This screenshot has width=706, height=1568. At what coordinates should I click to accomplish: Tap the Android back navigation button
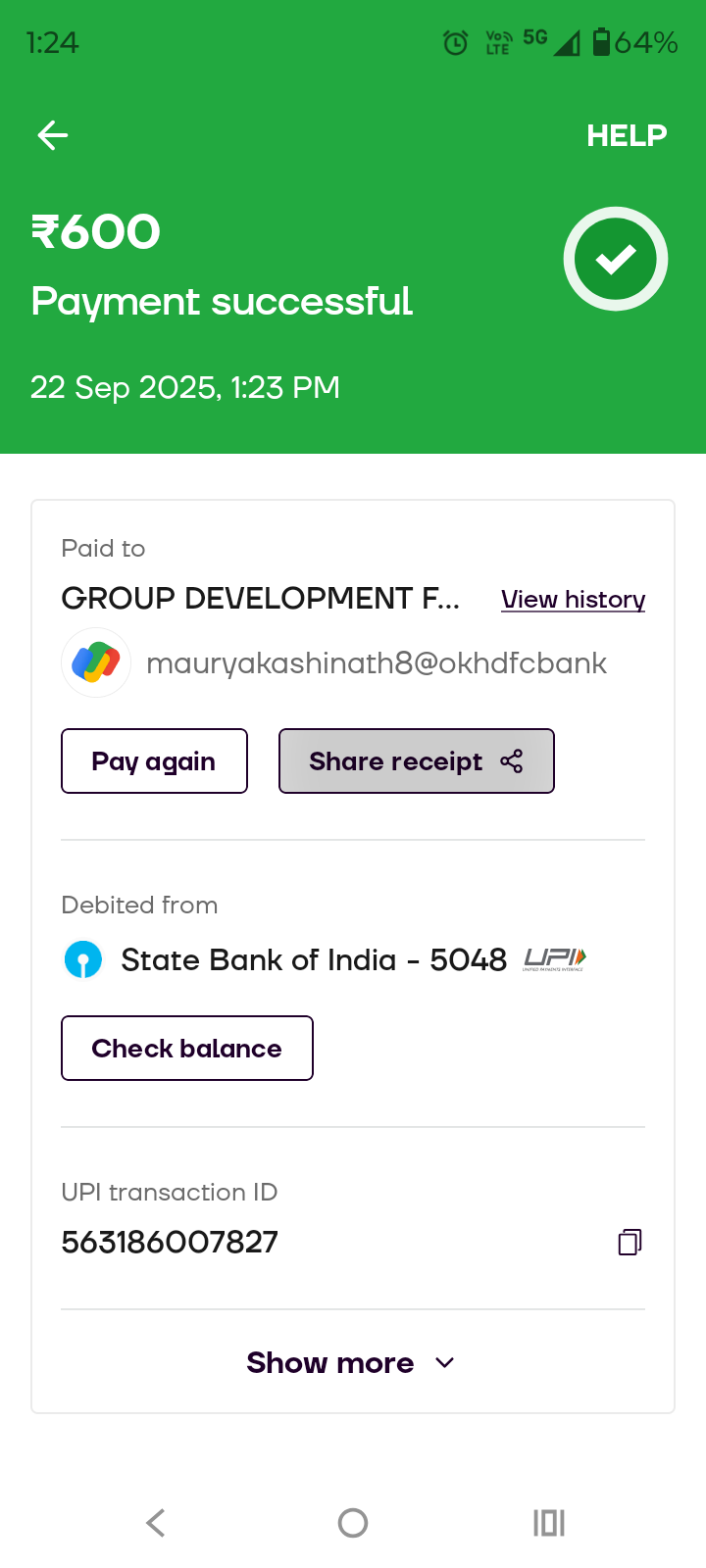click(156, 1523)
